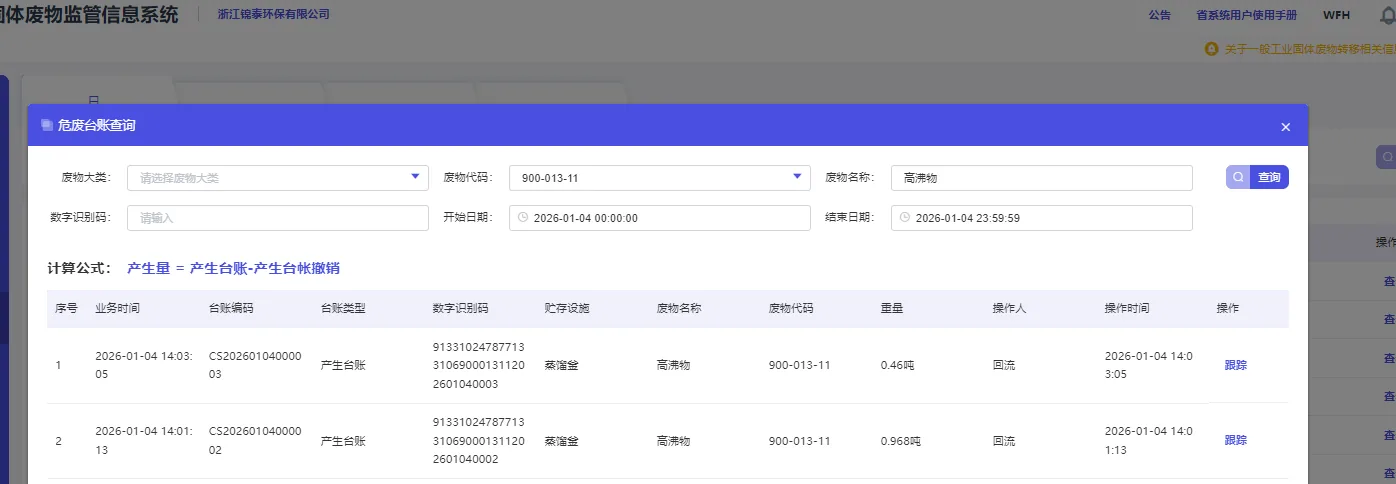Click the 数字识别码 input field
This screenshot has width=1396, height=484.
tap(278, 218)
